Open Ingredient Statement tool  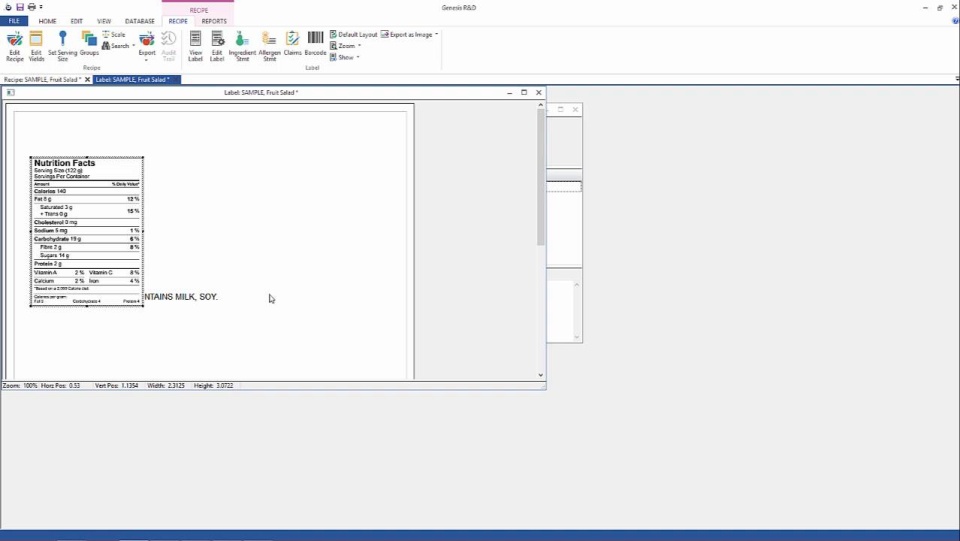[242, 44]
